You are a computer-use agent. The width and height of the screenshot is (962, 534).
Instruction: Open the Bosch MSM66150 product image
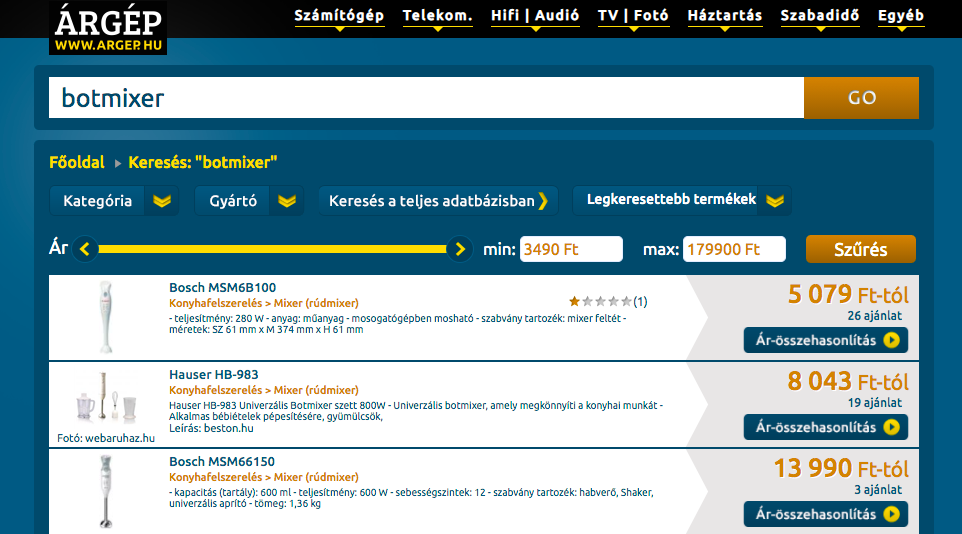click(x=106, y=492)
